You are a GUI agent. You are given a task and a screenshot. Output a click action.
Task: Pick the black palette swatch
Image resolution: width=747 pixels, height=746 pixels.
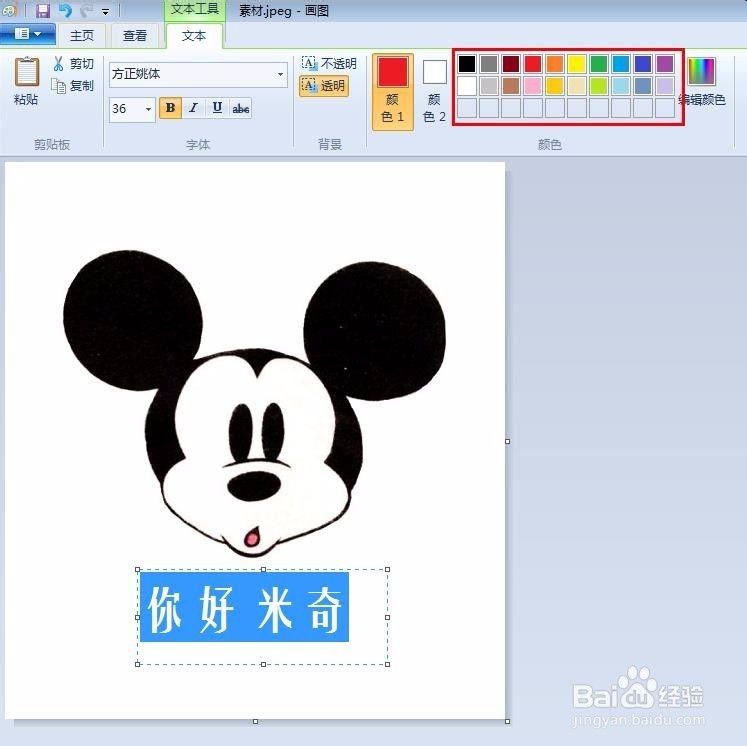(467, 63)
